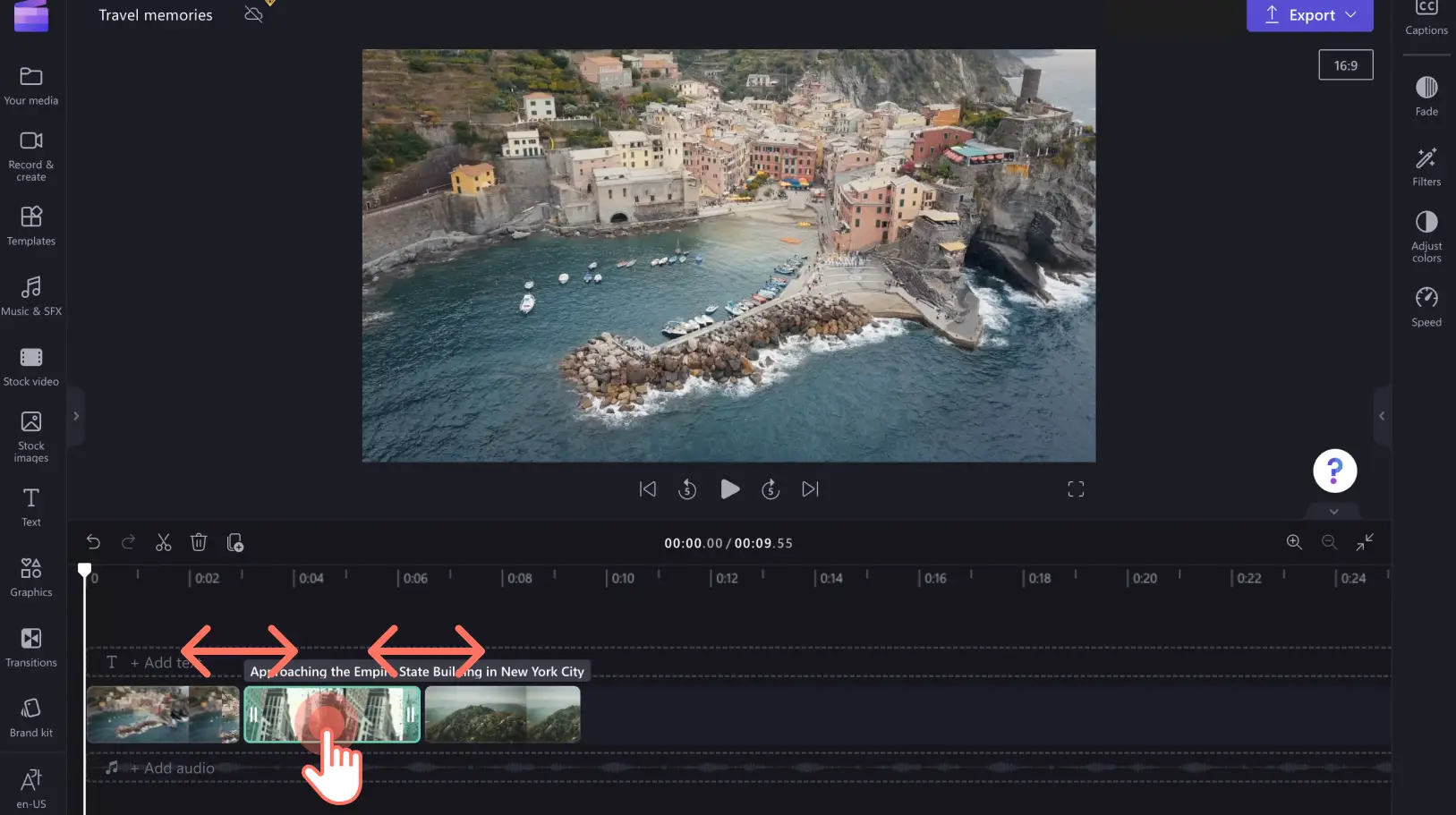This screenshot has width=1456, height=815.
Task: Forward five seconds
Action: (771, 489)
